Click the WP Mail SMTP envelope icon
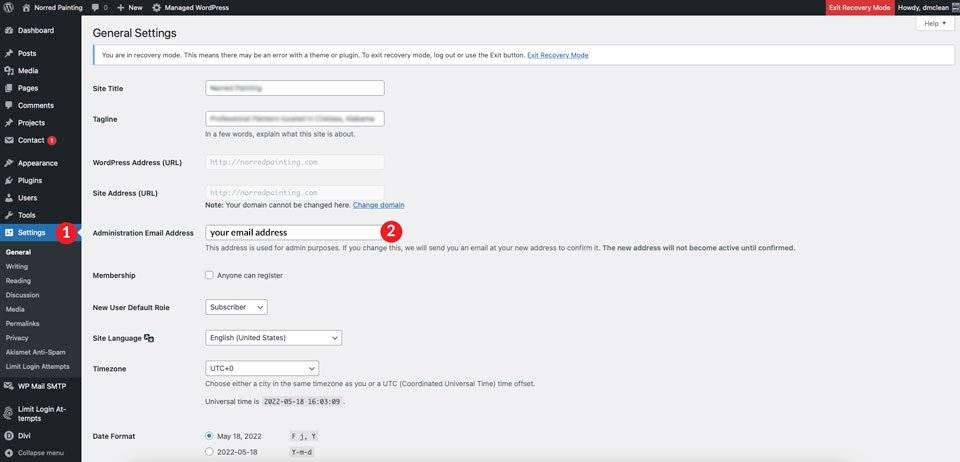 pyautogui.click(x=9, y=386)
